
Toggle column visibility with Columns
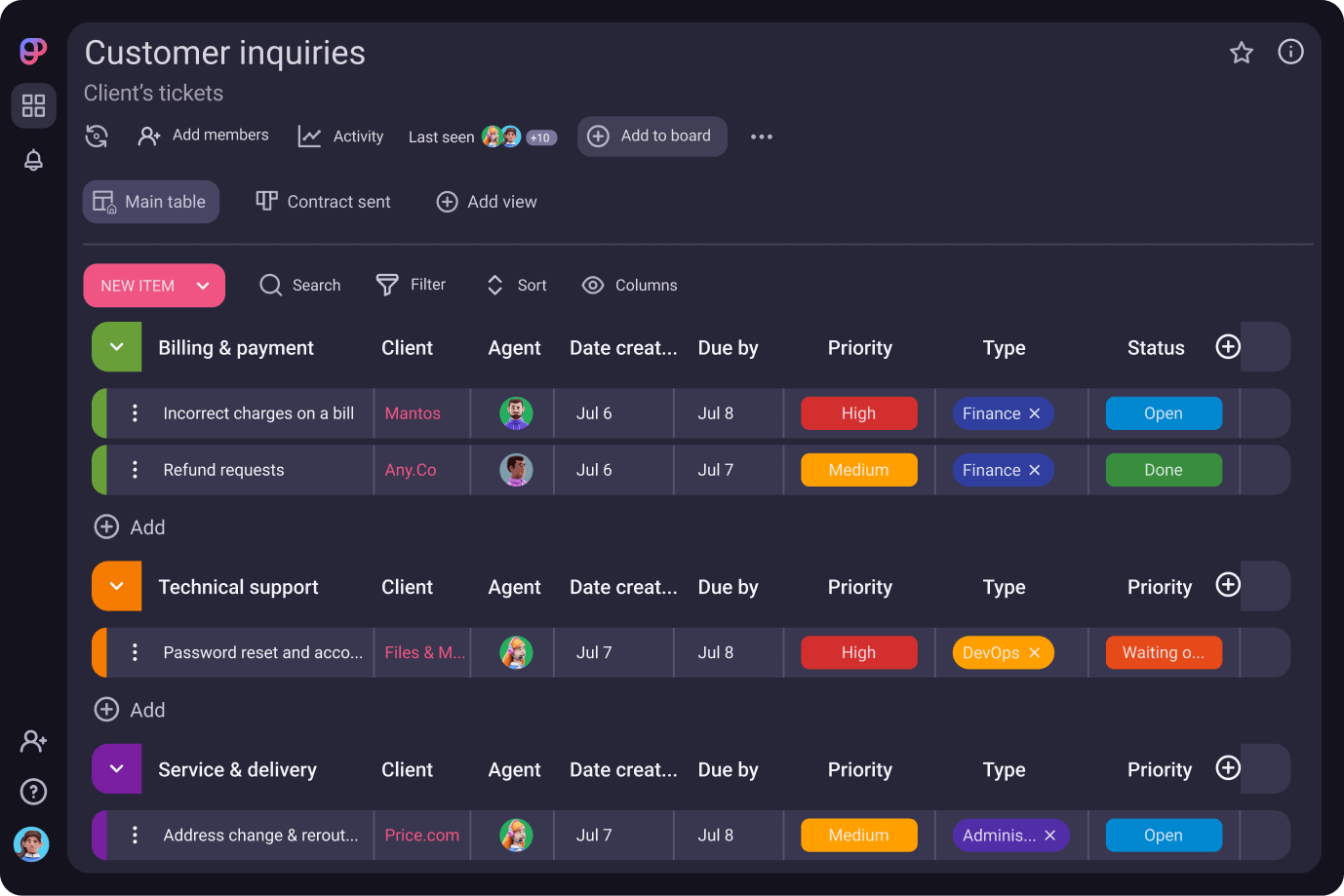tap(629, 285)
